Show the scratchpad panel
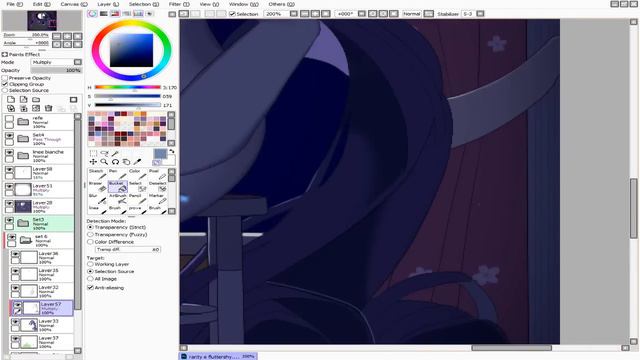 (x=150, y=13)
